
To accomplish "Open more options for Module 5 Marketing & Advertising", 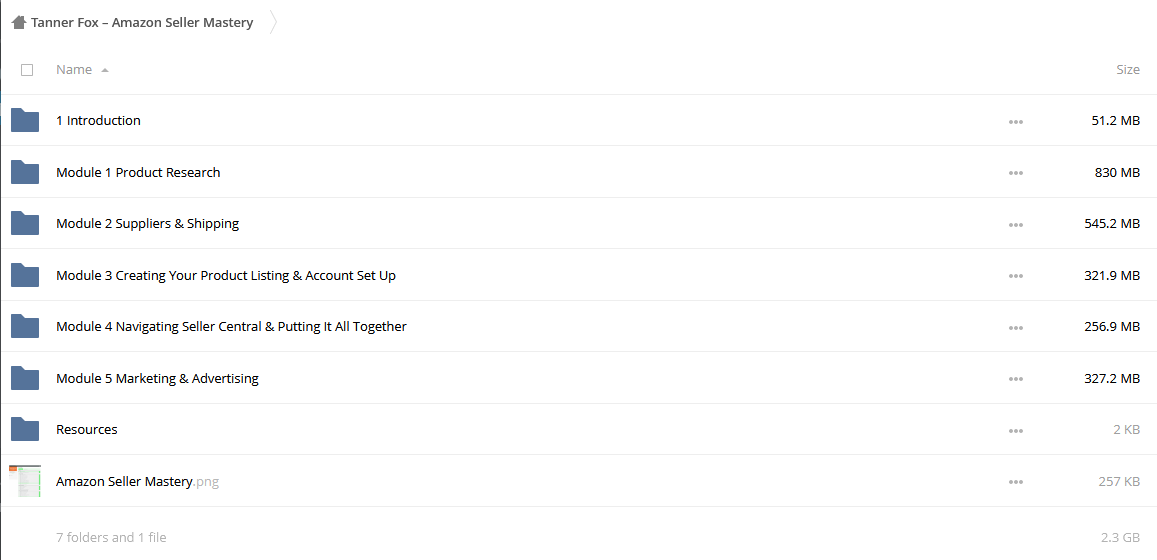I will 1015,378.
